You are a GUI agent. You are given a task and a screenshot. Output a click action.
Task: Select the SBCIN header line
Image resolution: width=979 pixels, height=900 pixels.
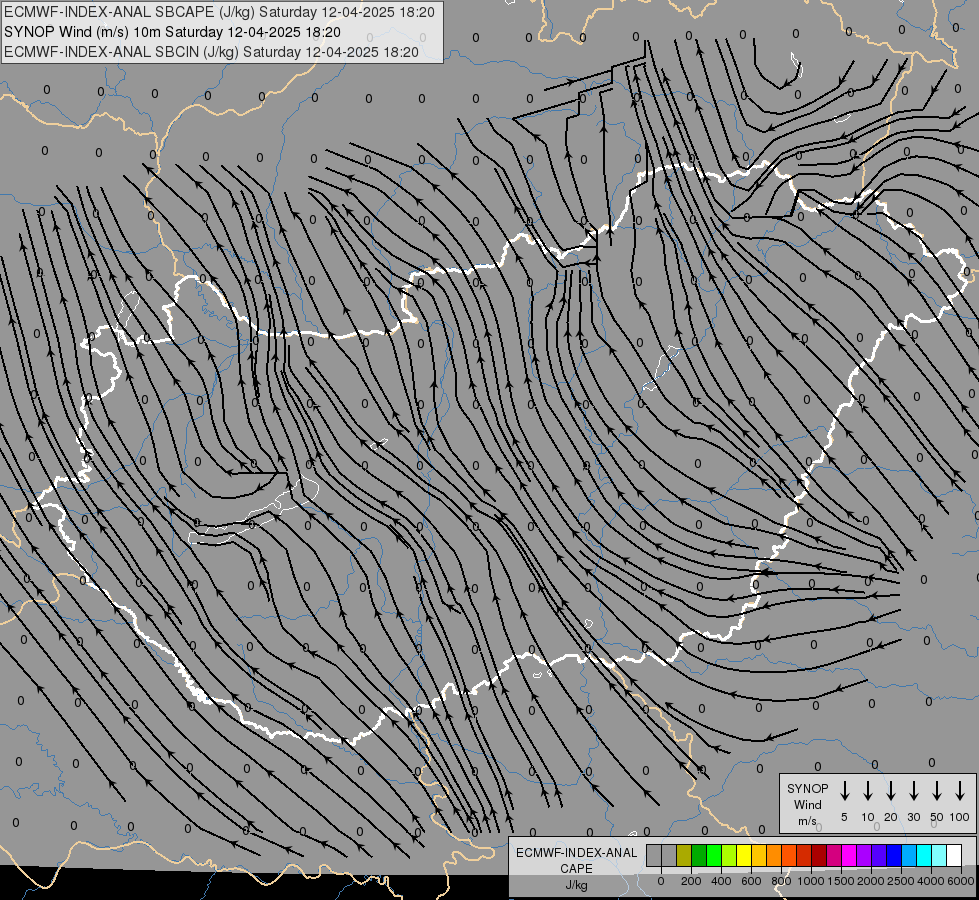211,52
